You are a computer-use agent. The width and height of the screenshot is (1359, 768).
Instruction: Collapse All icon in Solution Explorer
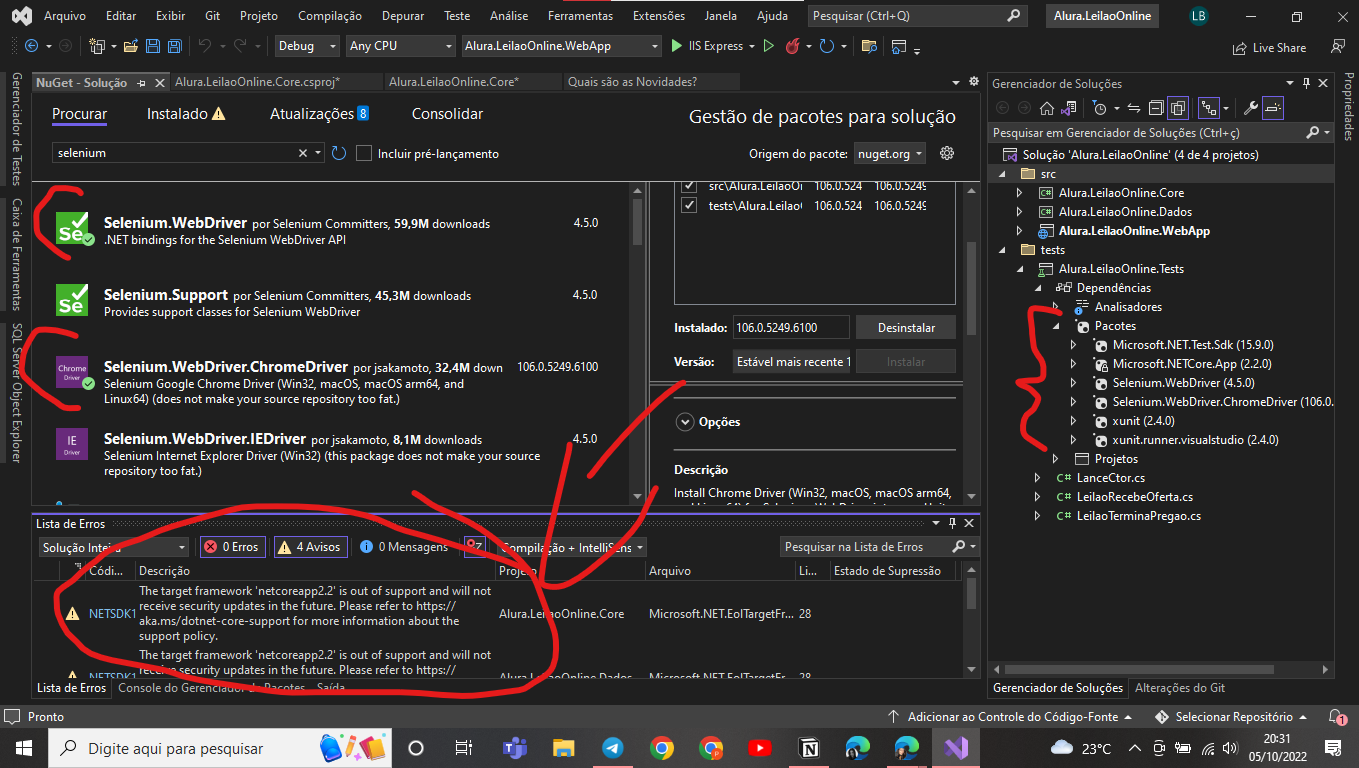[x=1155, y=108]
